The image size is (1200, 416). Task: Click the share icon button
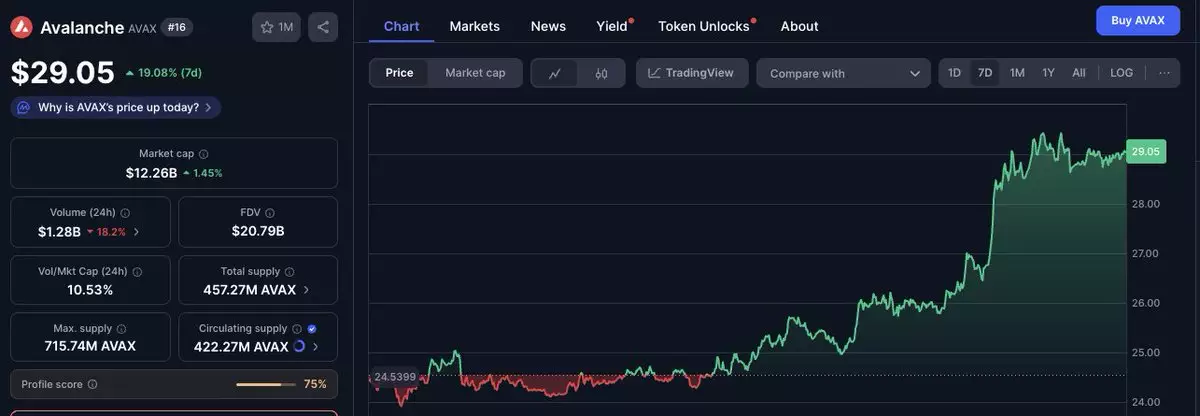322,27
